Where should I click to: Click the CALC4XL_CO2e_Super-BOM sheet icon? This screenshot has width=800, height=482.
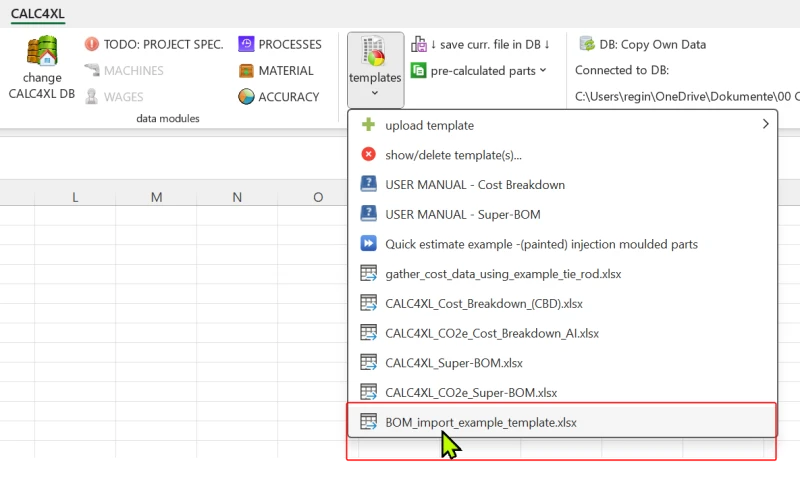pos(368,392)
